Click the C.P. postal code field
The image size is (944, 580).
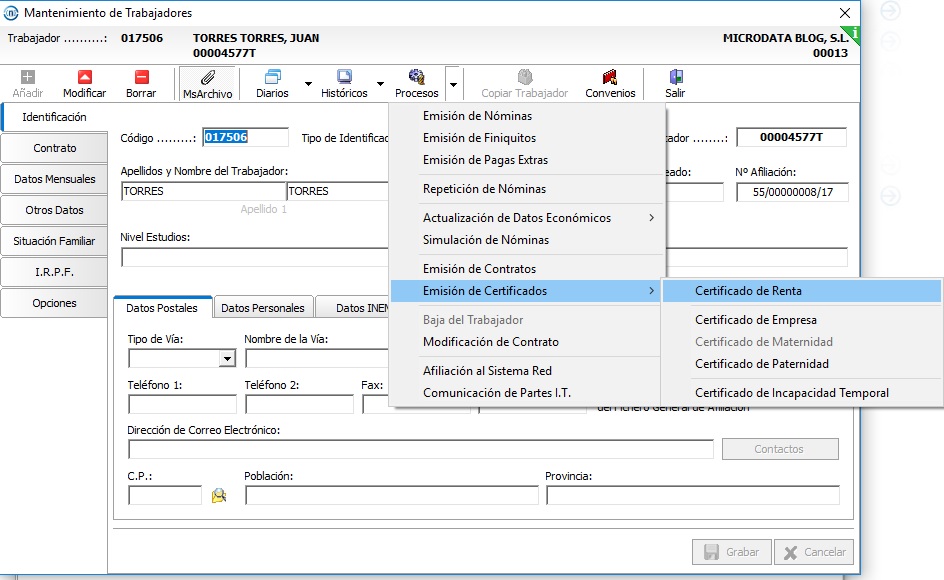pyautogui.click(x=165, y=496)
